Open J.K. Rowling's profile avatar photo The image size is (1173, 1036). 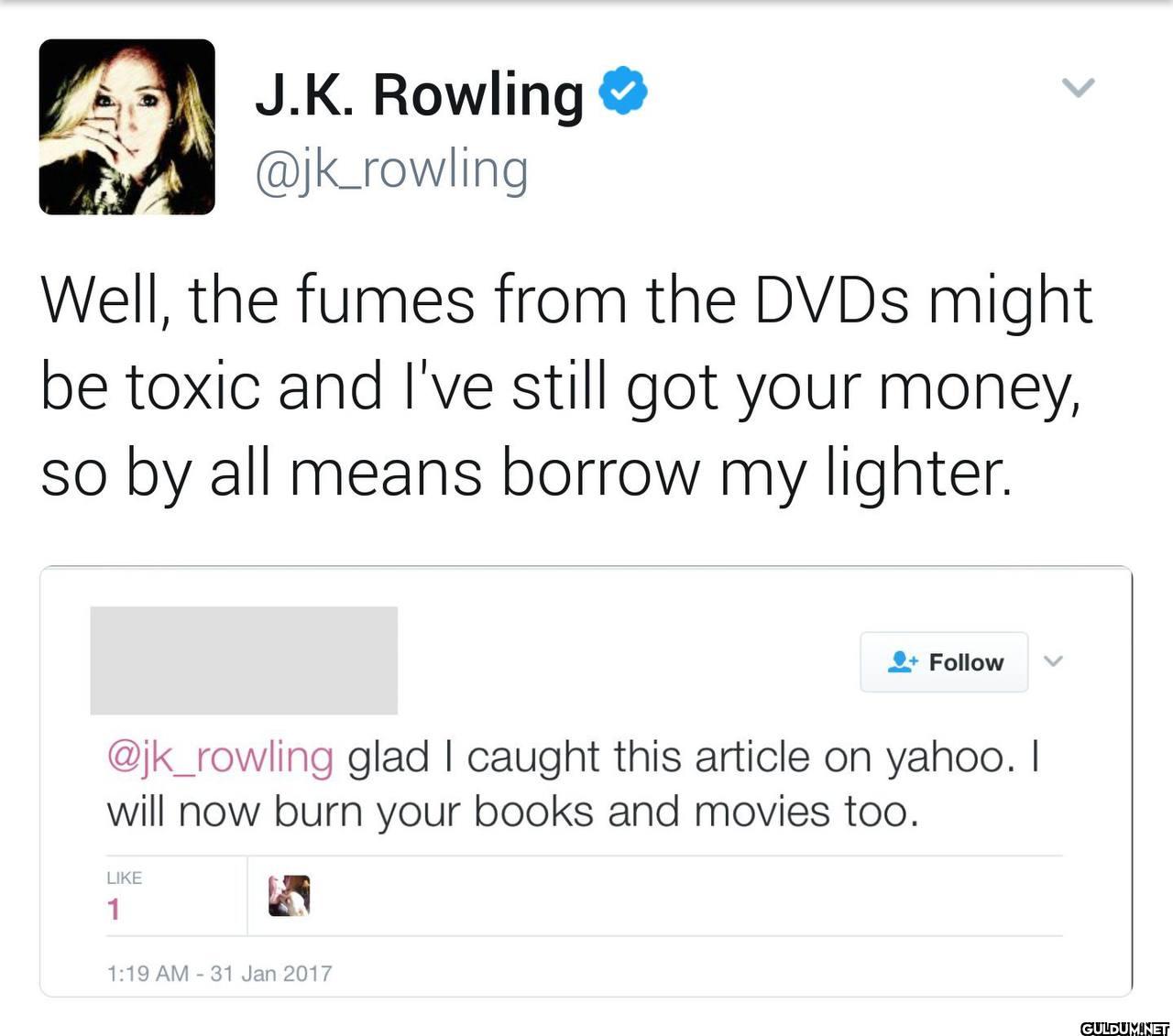(126, 126)
